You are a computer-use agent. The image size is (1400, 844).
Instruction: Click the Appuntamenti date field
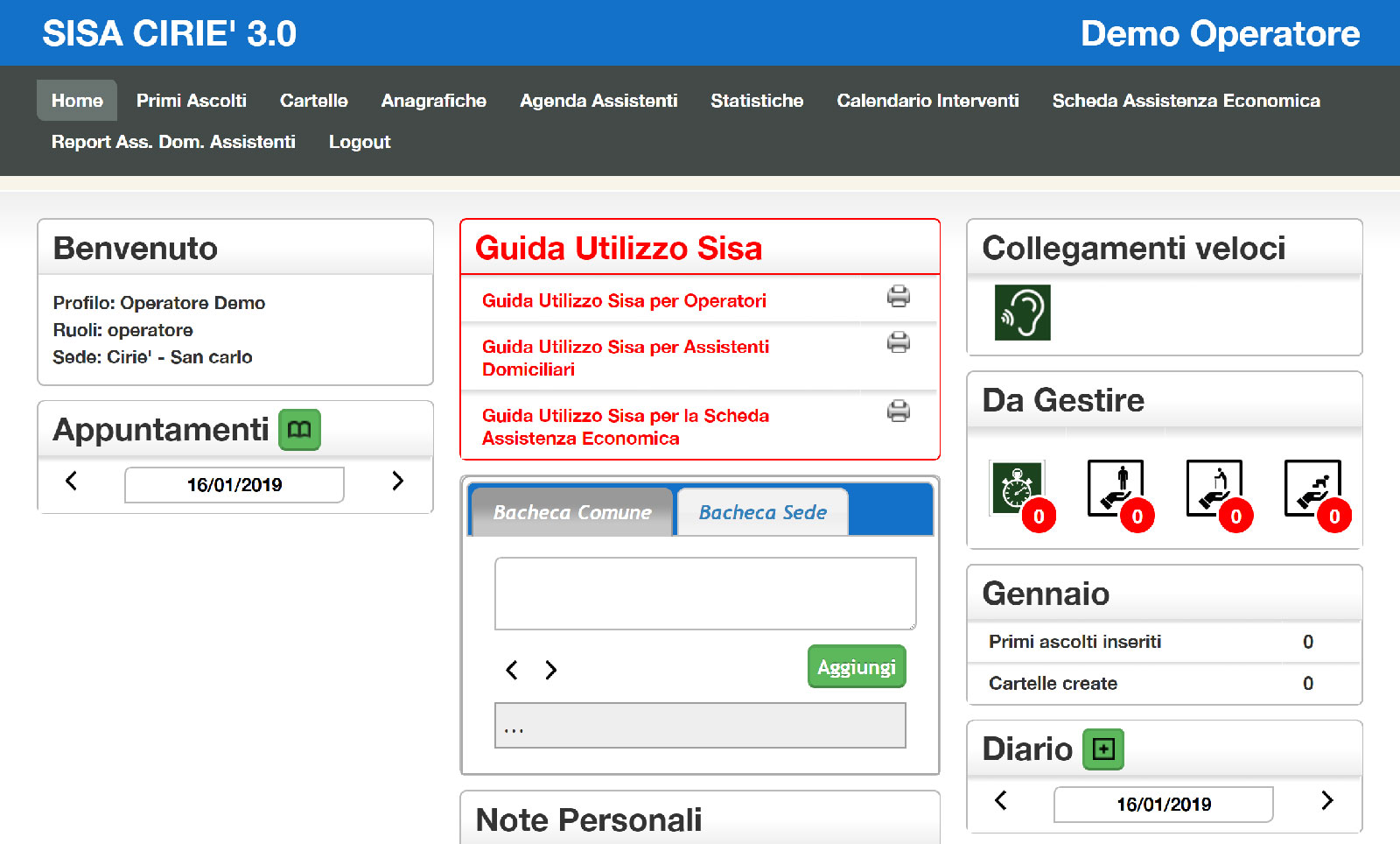[234, 485]
